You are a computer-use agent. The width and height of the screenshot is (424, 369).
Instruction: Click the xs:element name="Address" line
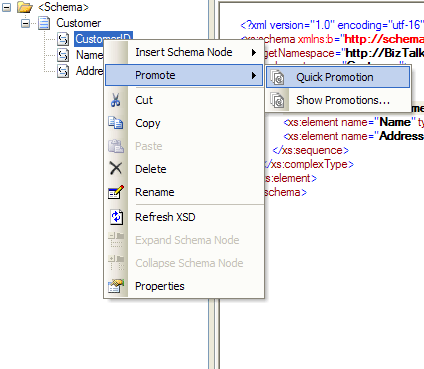[x=353, y=136]
